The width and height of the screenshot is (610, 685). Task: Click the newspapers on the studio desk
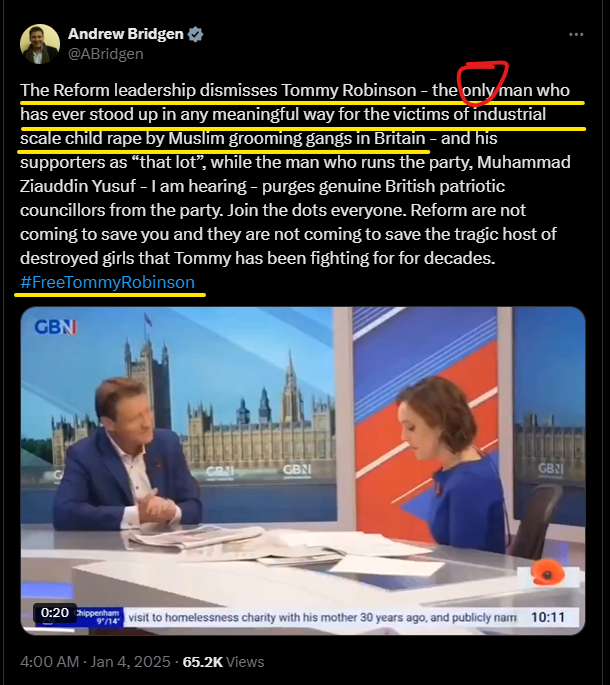coord(236,544)
